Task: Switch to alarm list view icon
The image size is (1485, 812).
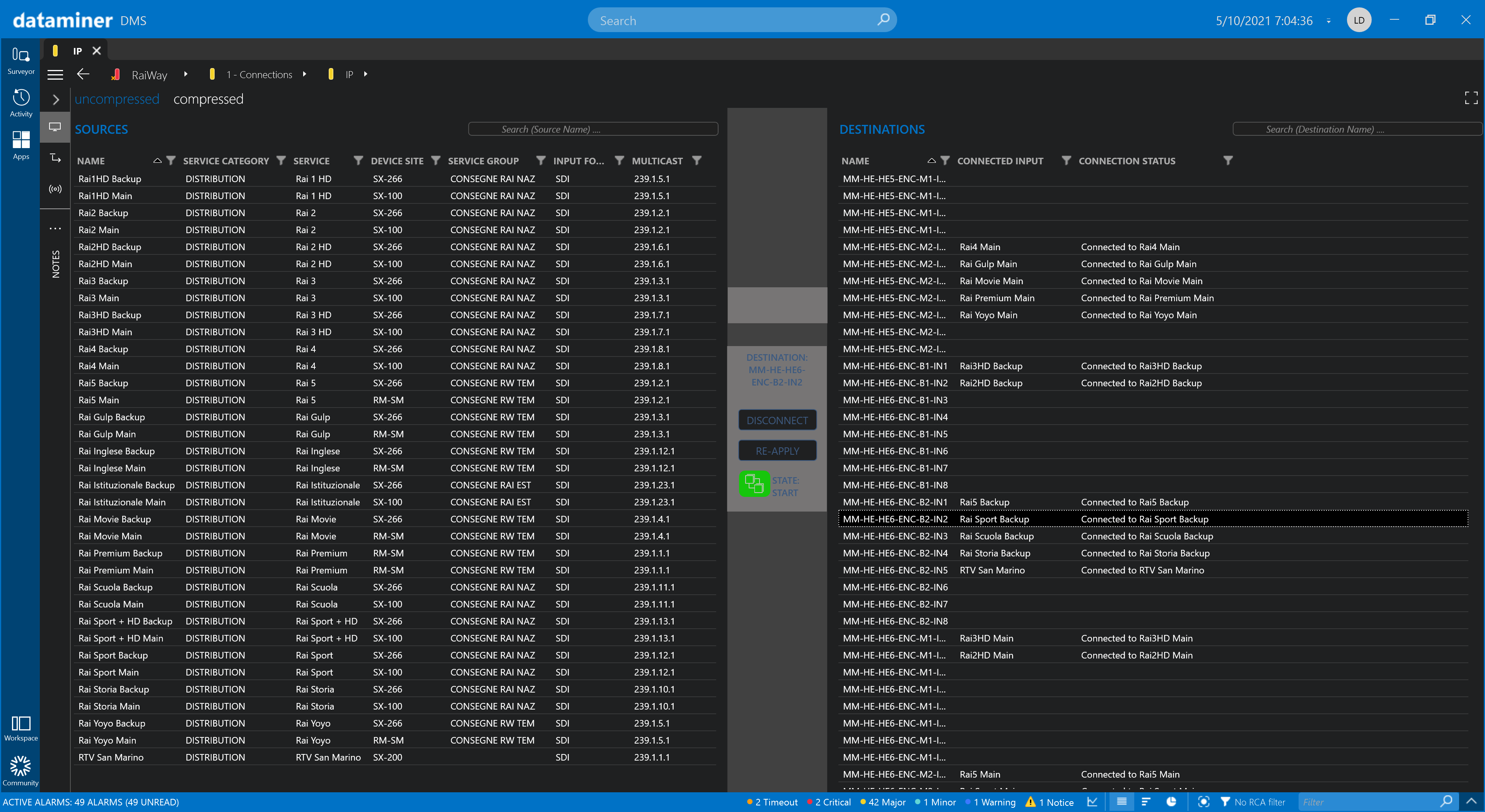Action: pyautogui.click(x=1121, y=802)
